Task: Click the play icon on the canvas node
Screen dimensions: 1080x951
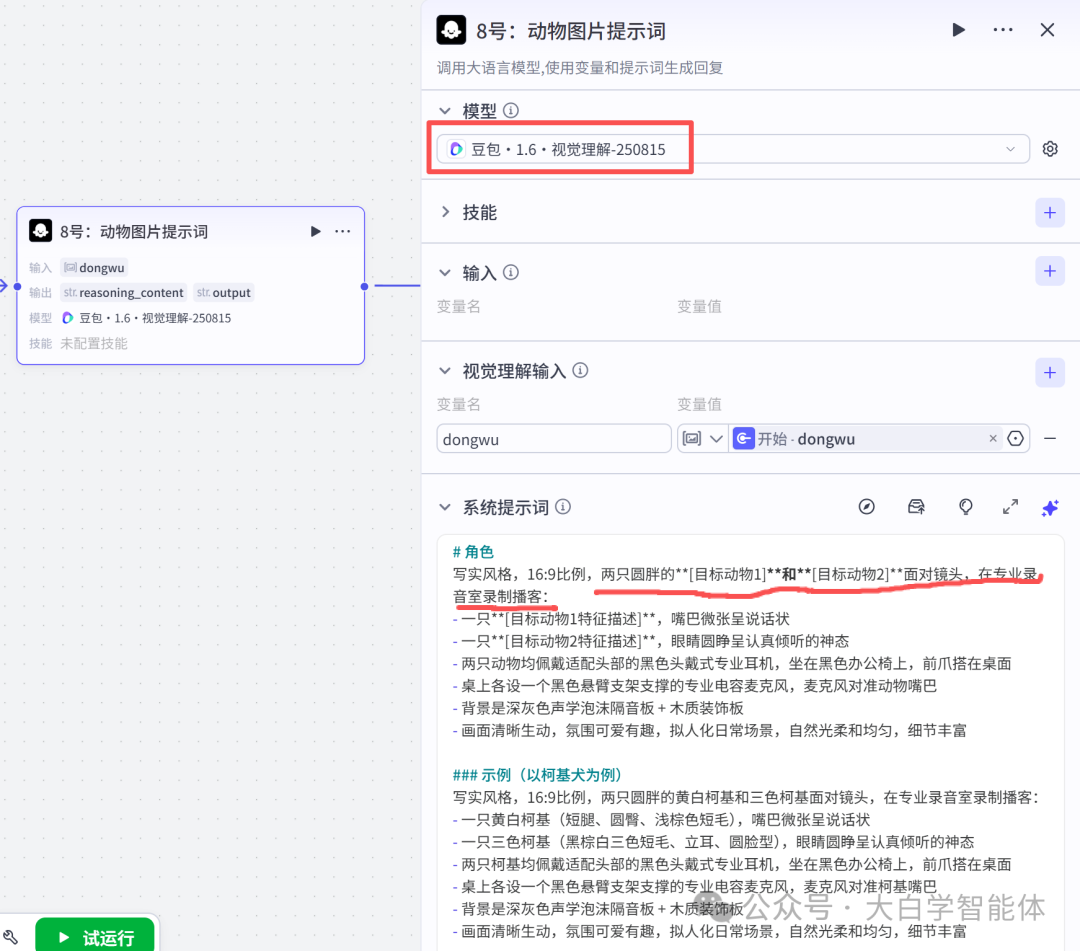Action: [314, 231]
